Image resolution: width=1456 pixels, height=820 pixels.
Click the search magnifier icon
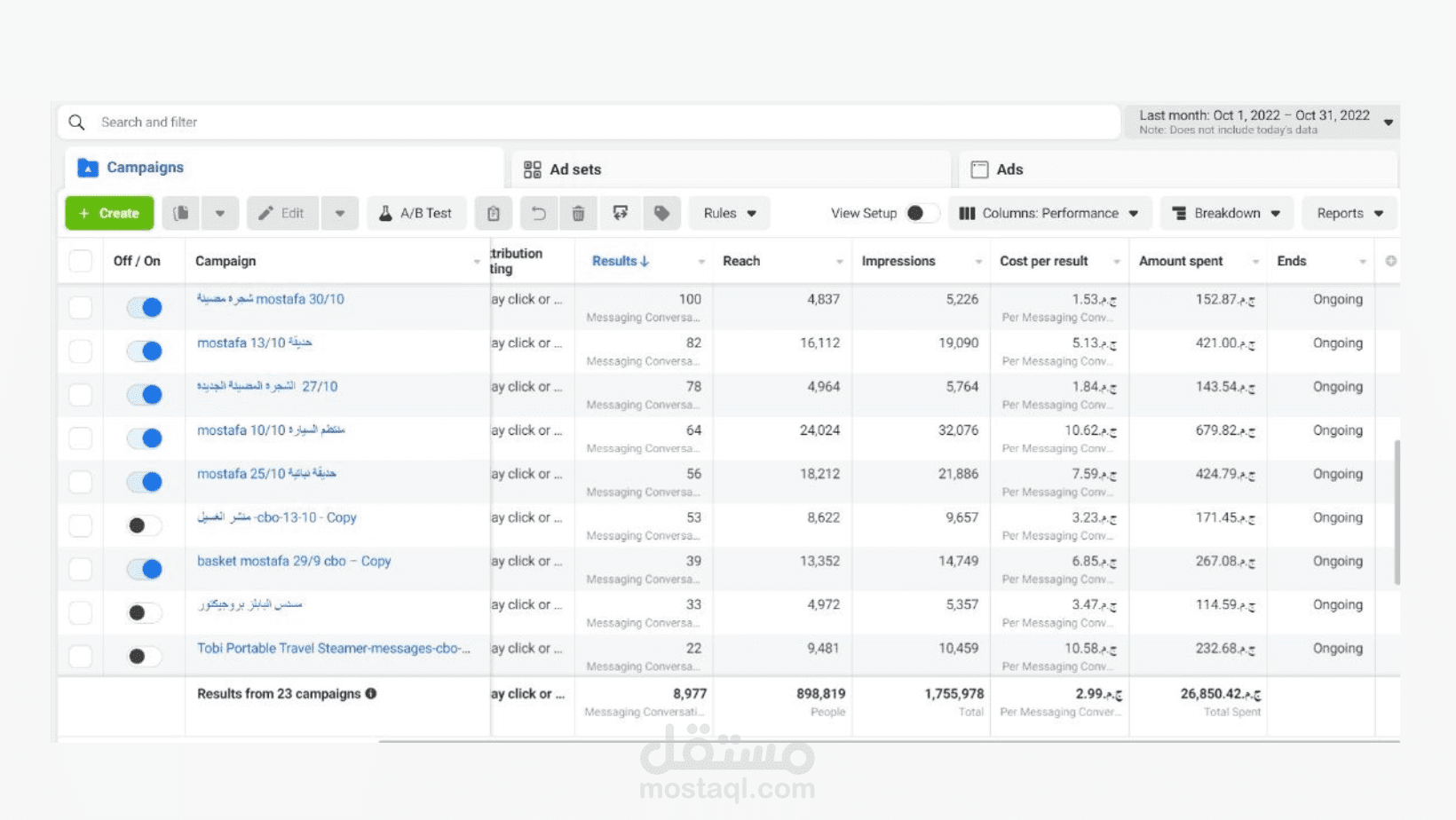point(77,122)
